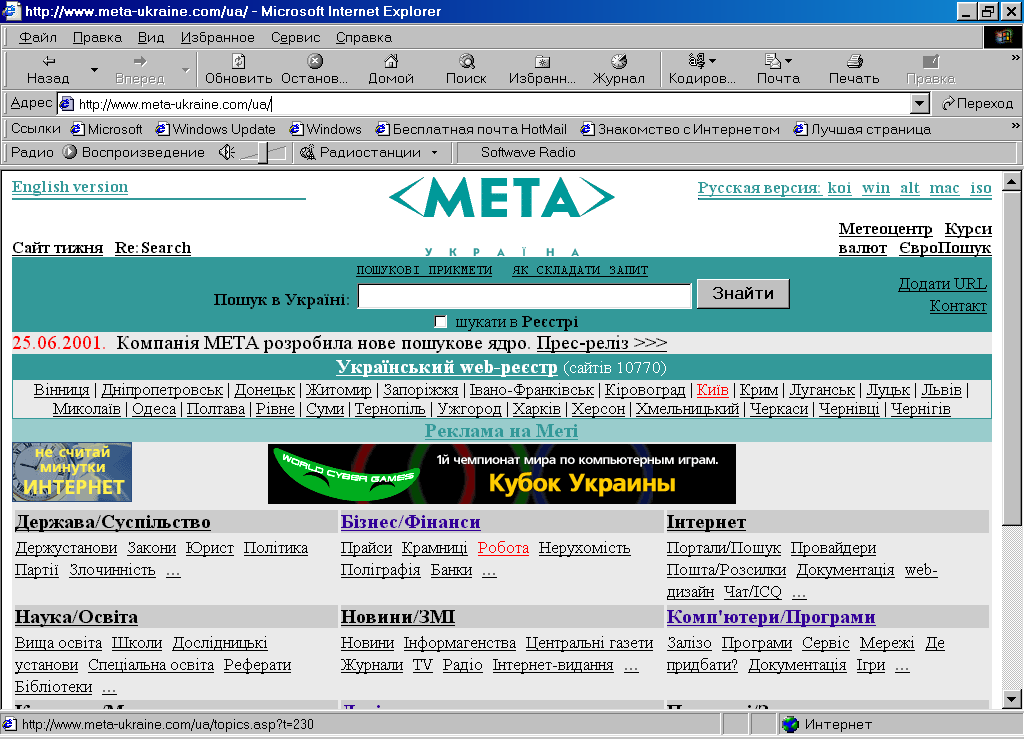
Task: Mute the radio speaker icon
Action: 226,152
